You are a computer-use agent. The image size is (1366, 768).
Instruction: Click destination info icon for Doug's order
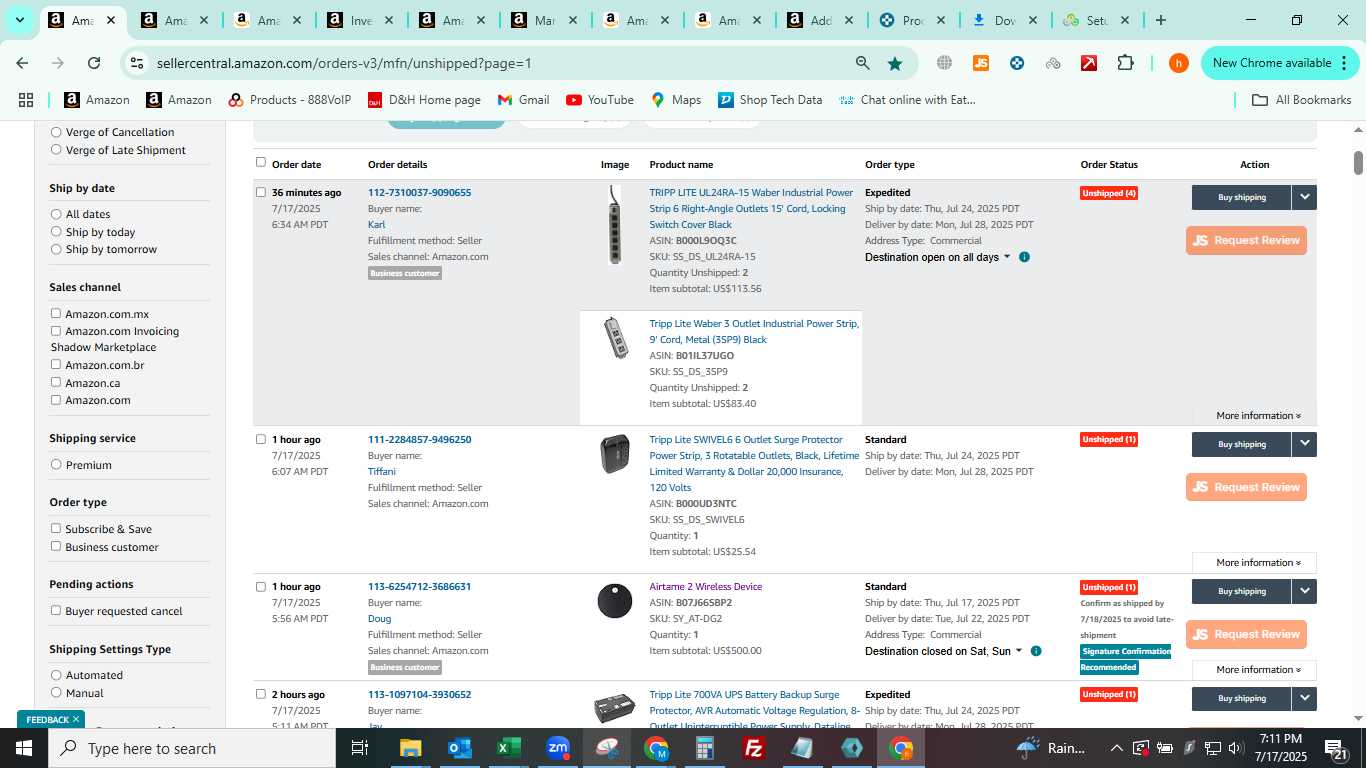pos(1036,651)
